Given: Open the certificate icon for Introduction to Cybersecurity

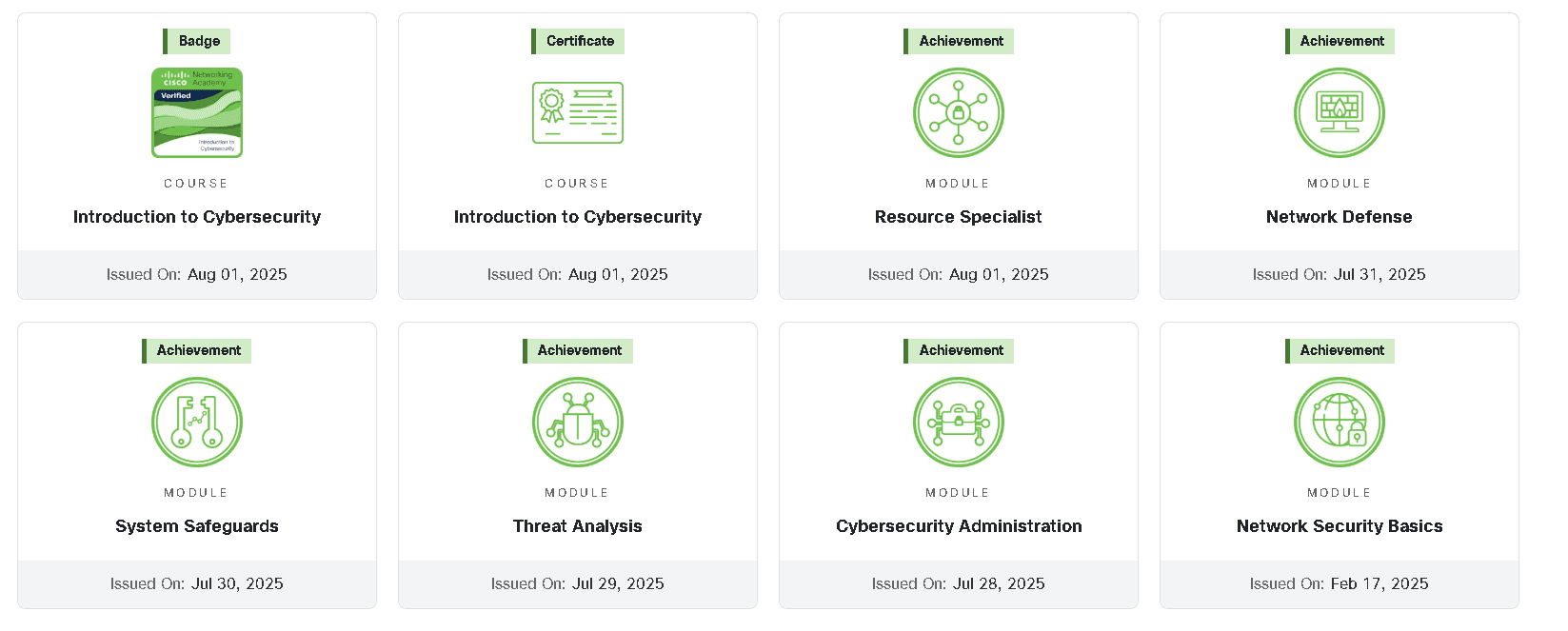Looking at the screenshot, I should [x=577, y=112].
